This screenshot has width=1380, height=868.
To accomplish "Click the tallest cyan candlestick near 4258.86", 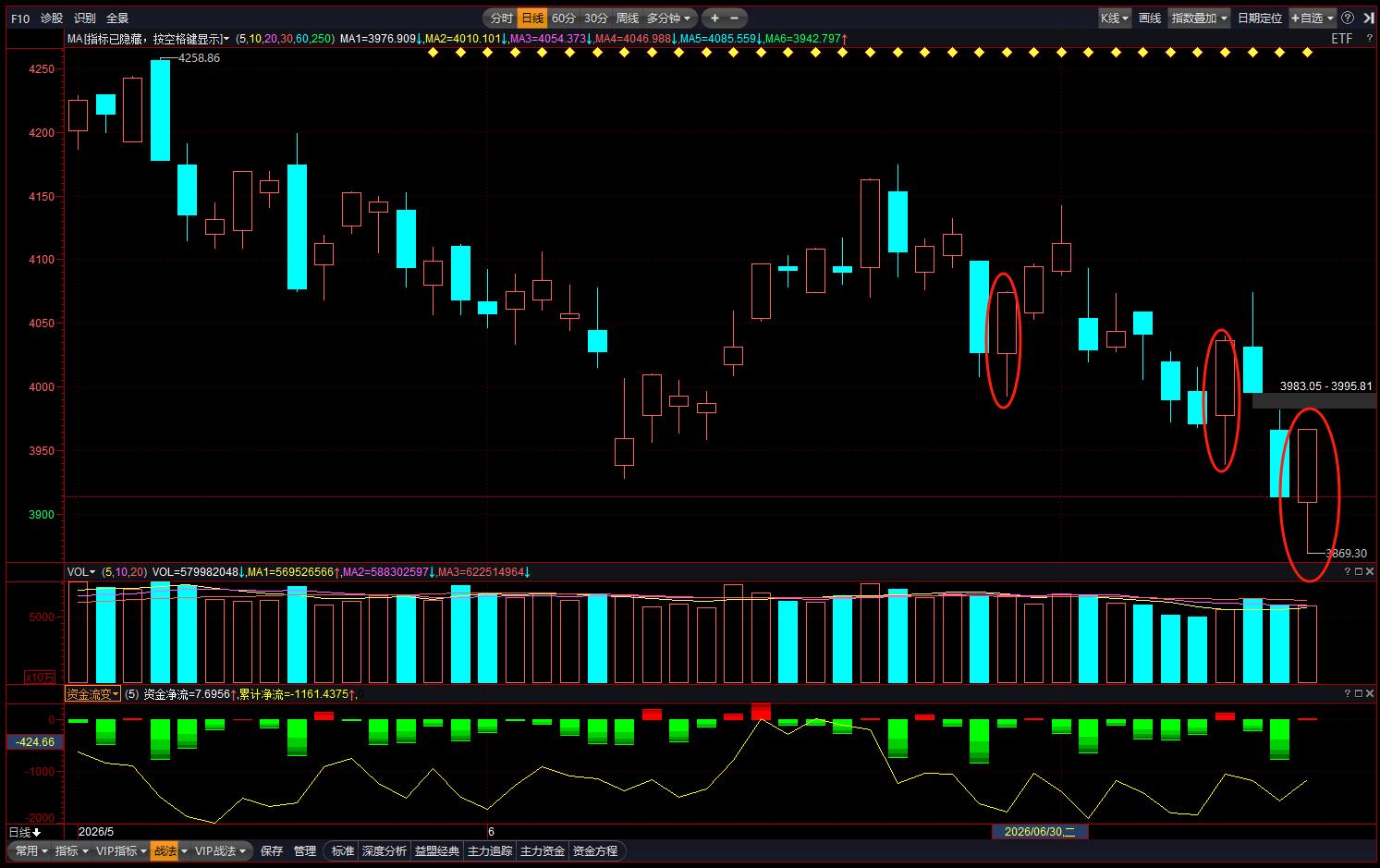I will (160, 110).
